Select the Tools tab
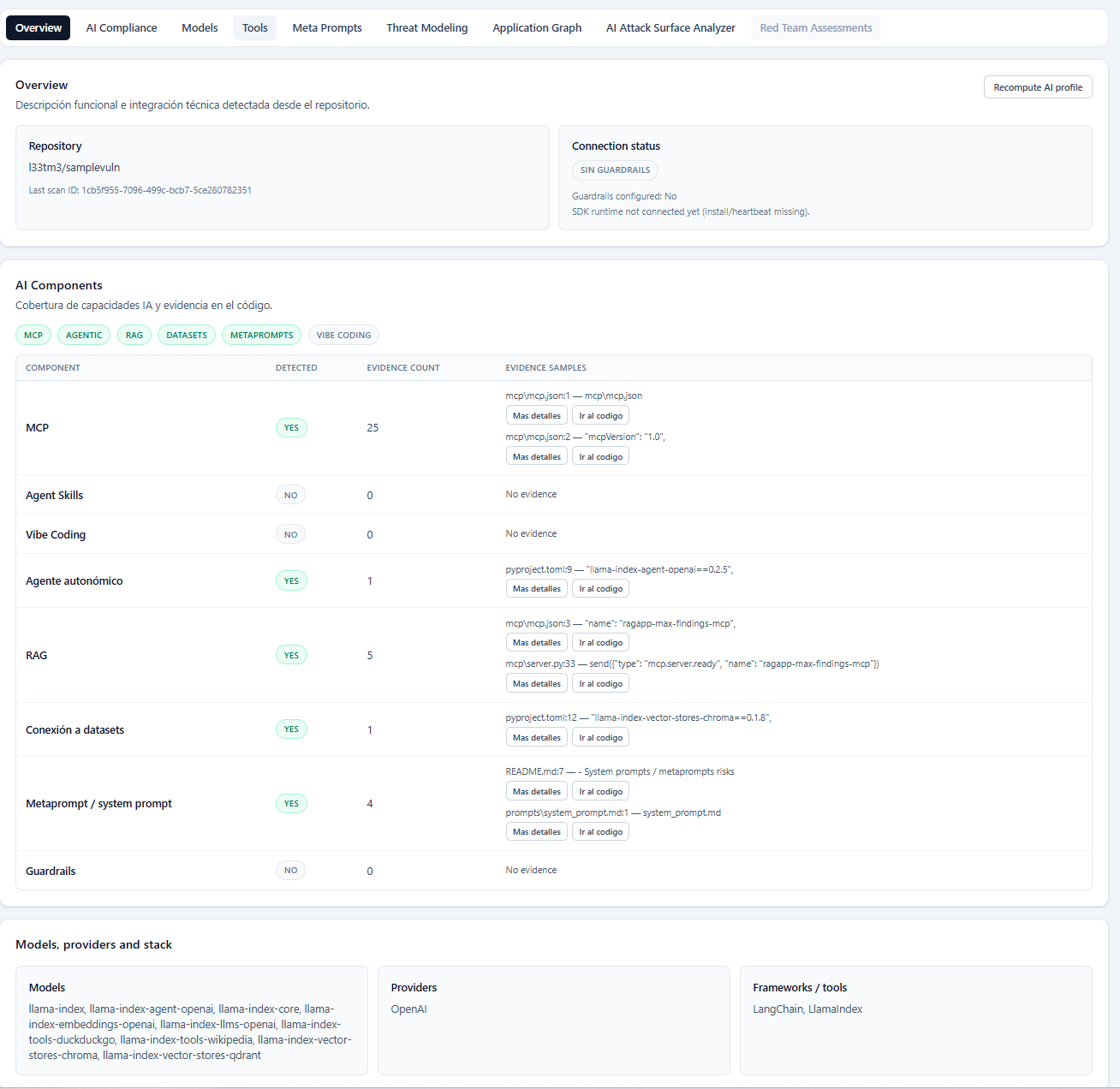This screenshot has height=1089, width=1120. click(x=254, y=27)
